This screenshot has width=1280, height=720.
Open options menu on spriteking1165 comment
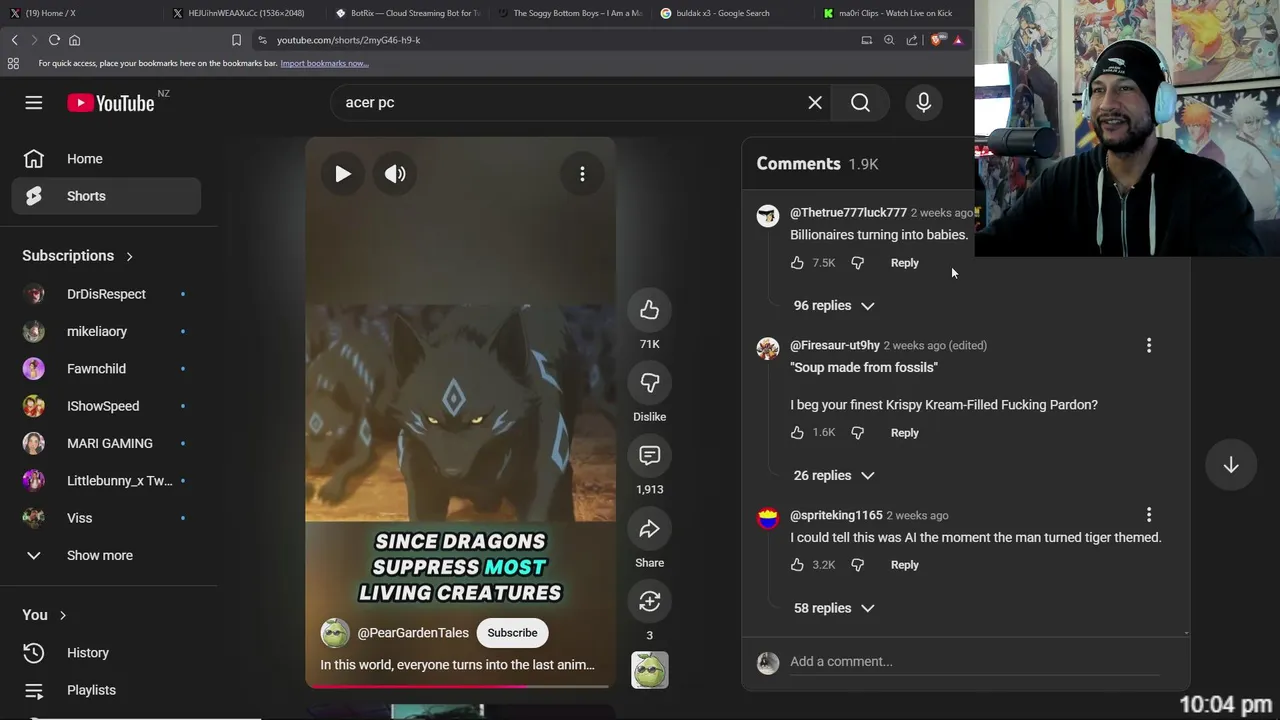pos(1149,515)
